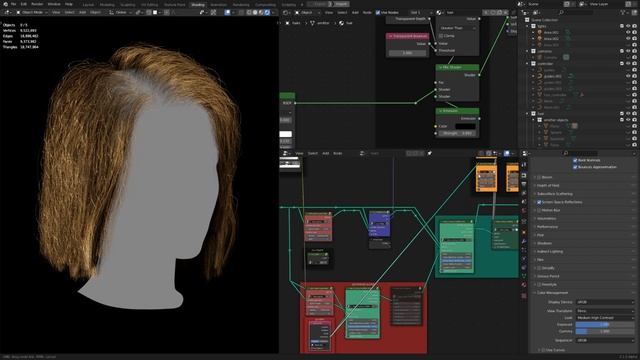Enable Motion Blur checkbox
Screen dimensions: 640x360
pyautogui.click(x=539, y=210)
